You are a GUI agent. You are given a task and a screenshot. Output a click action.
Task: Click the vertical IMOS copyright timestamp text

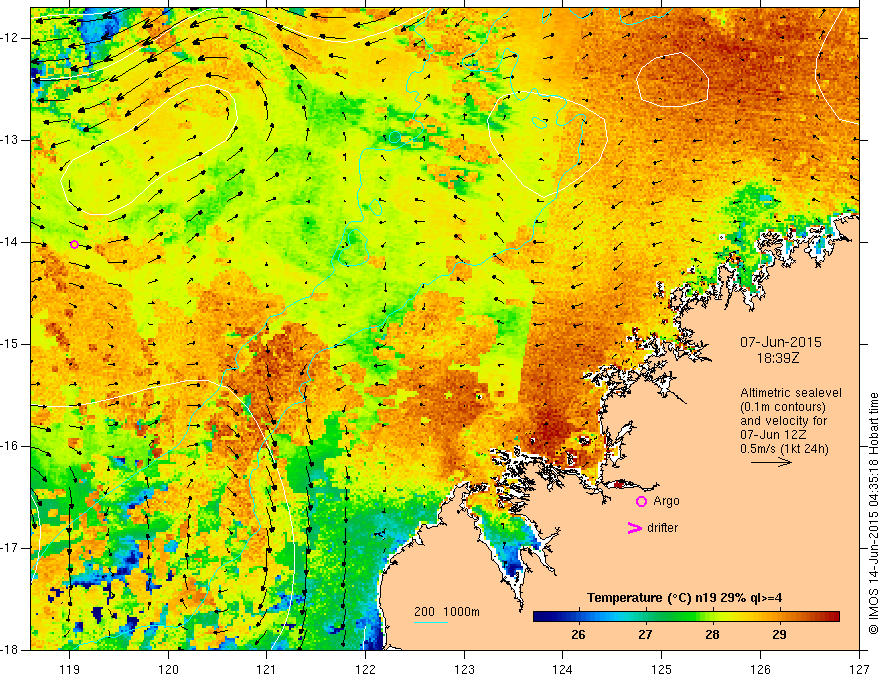pyautogui.click(x=873, y=513)
